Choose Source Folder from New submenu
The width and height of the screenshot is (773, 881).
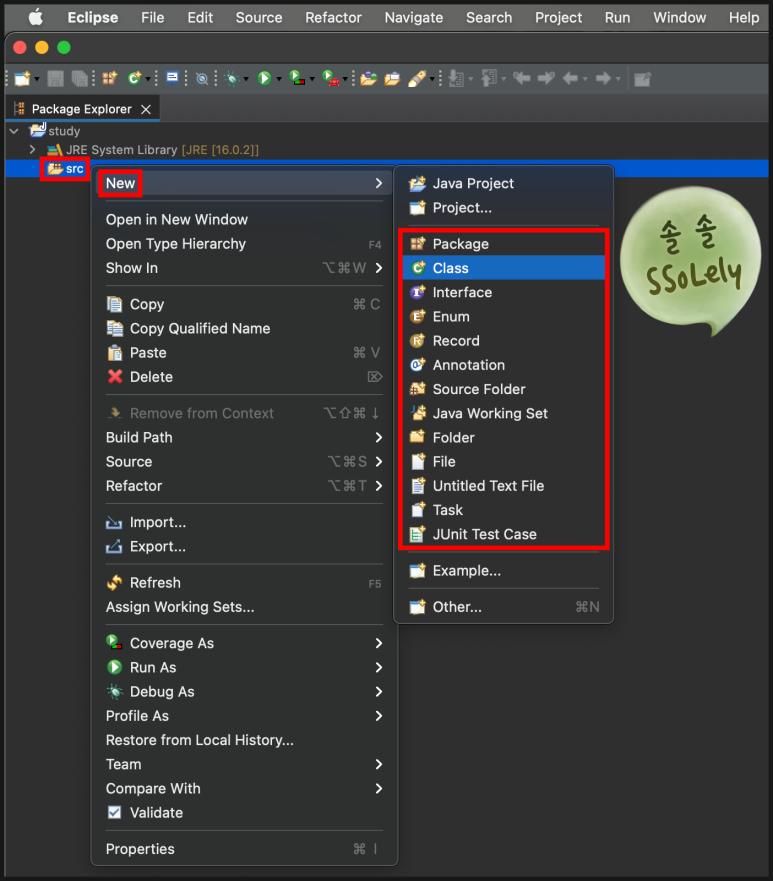click(504, 389)
